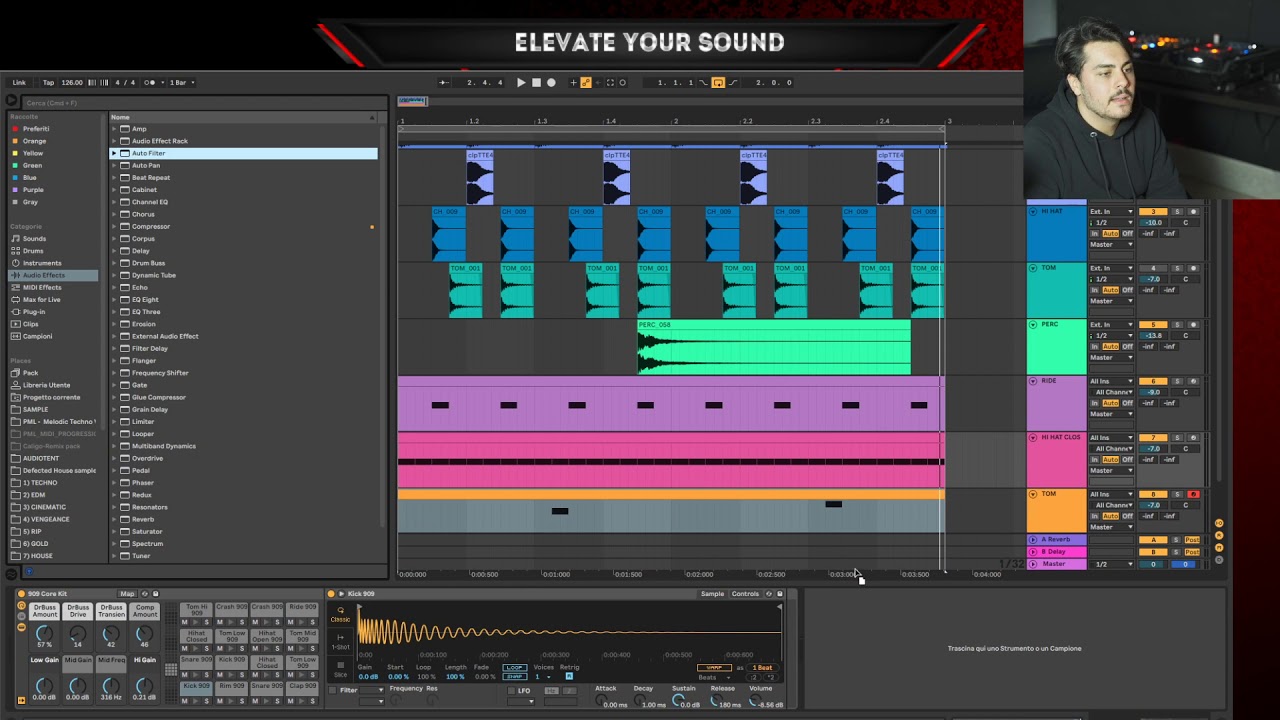Screen dimensions: 1280x720
Task: Open HI HAT Ext. In input dropdown
Action: [1112, 212]
